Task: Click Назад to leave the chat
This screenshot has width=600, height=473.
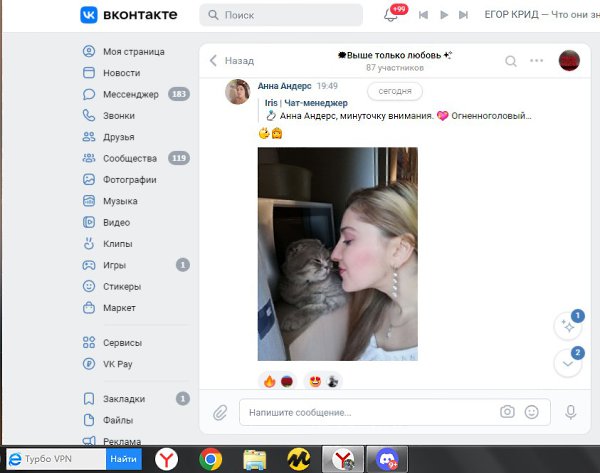Action: point(231,61)
